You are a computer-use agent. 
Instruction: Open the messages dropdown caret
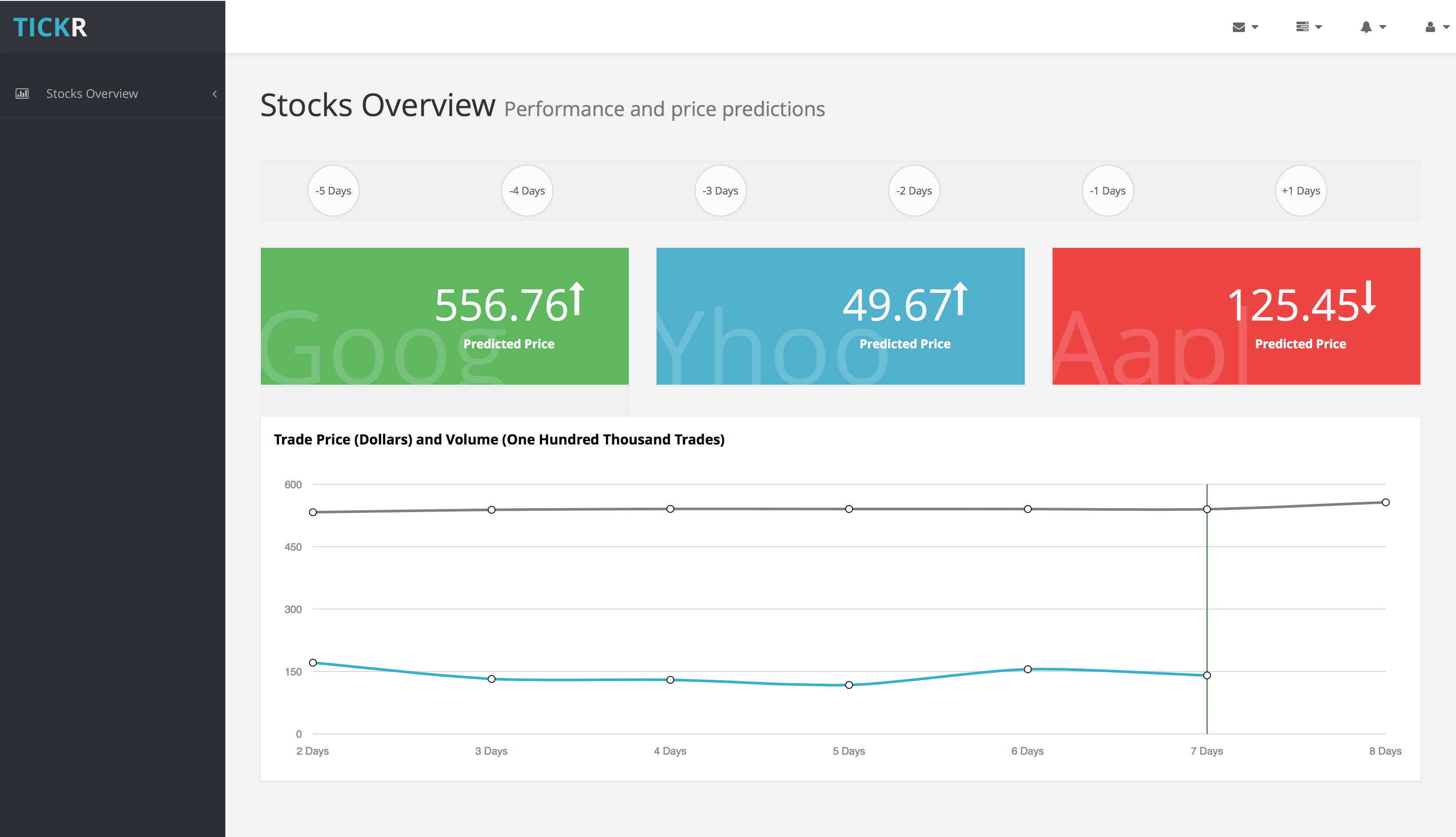tap(1255, 27)
